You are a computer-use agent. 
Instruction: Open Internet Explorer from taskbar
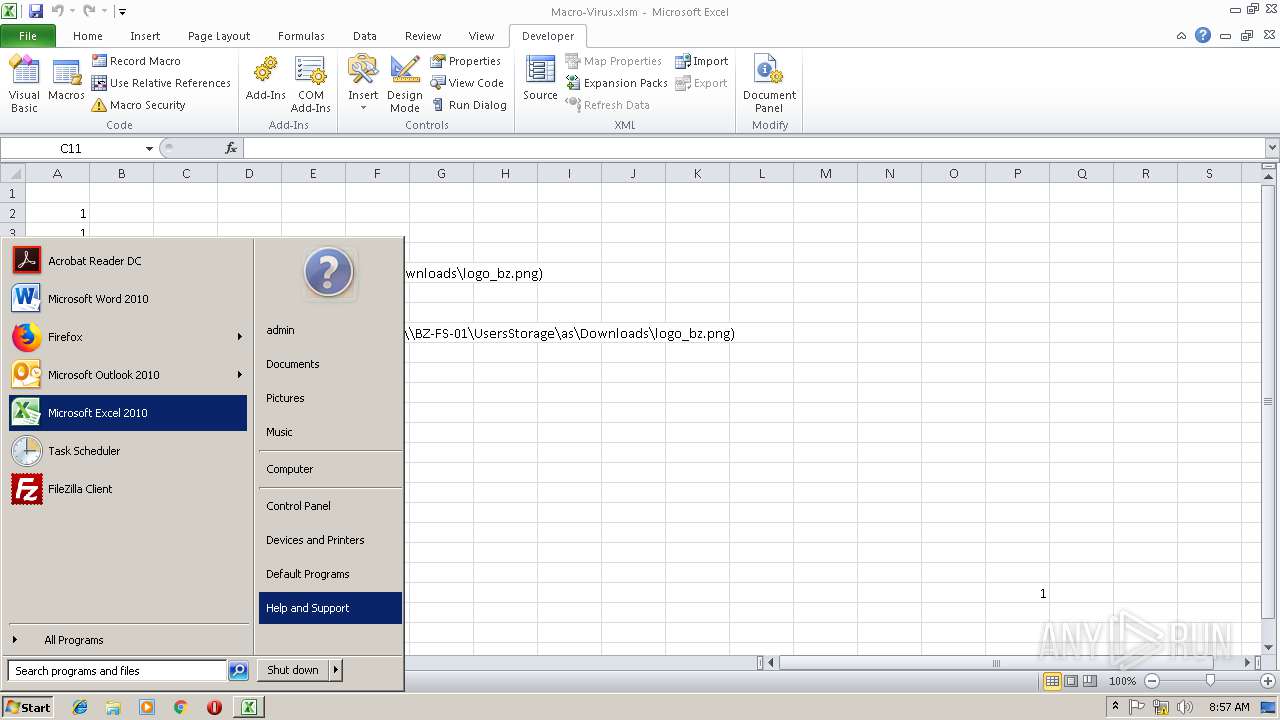pos(80,707)
